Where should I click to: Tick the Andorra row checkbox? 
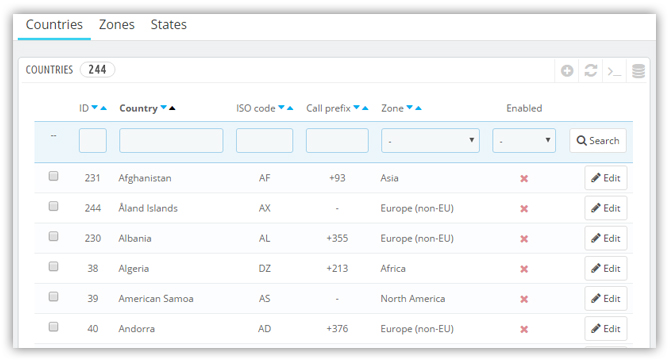tap(53, 327)
